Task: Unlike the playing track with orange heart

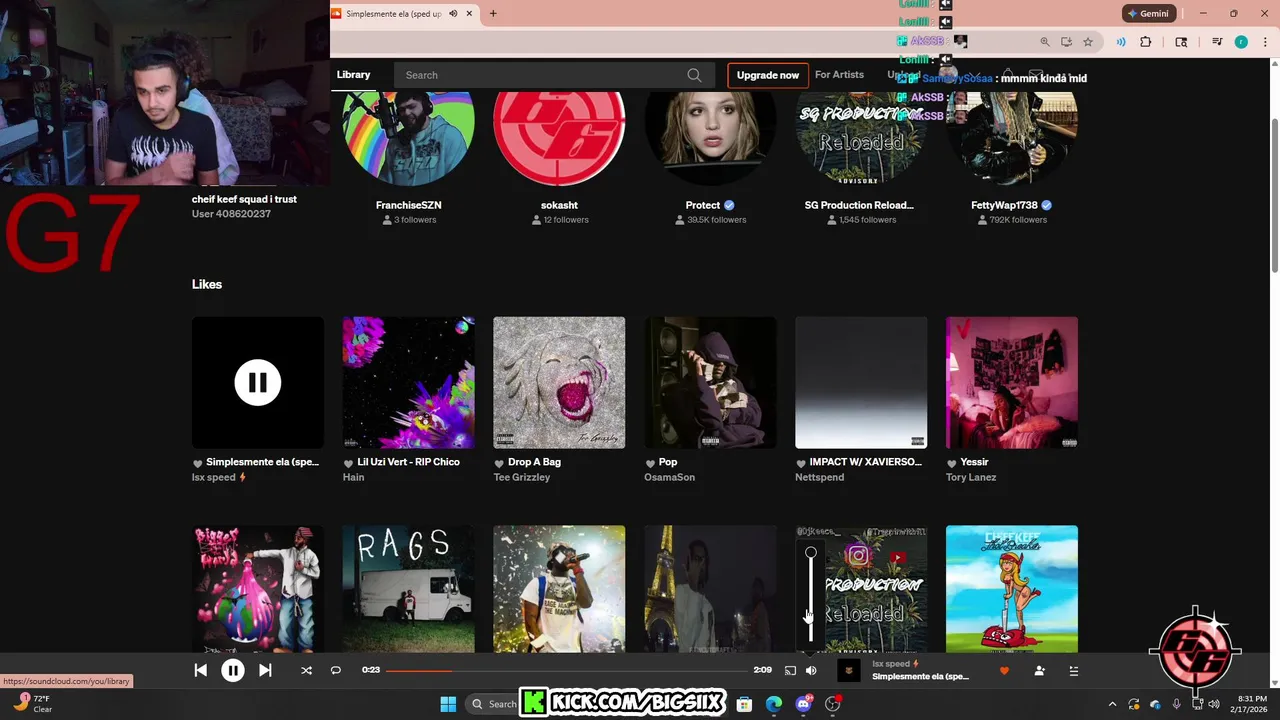Action: [1004, 671]
